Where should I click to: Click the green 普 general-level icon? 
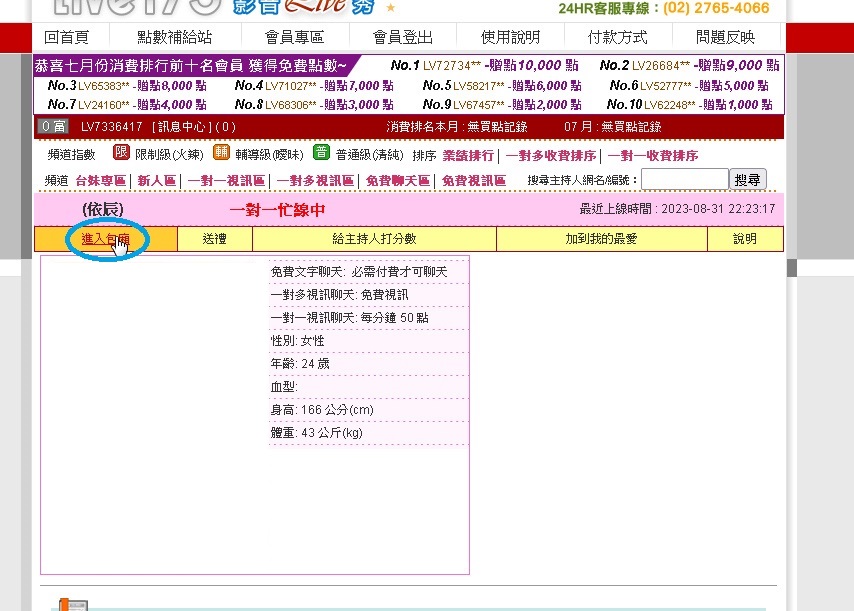click(321, 152)
